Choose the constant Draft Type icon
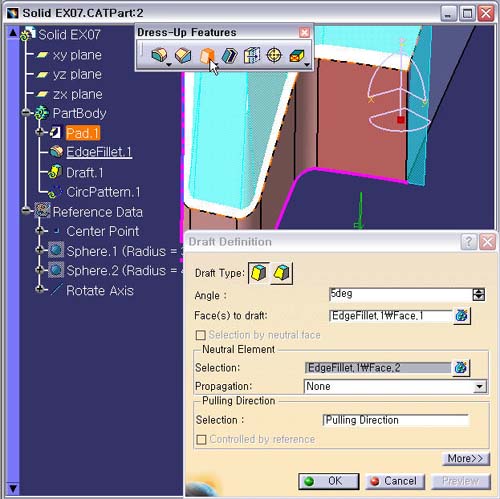Image resolution: width=500 pixels, height=499 pixels. pyautogui.click(x=259, y=273)
